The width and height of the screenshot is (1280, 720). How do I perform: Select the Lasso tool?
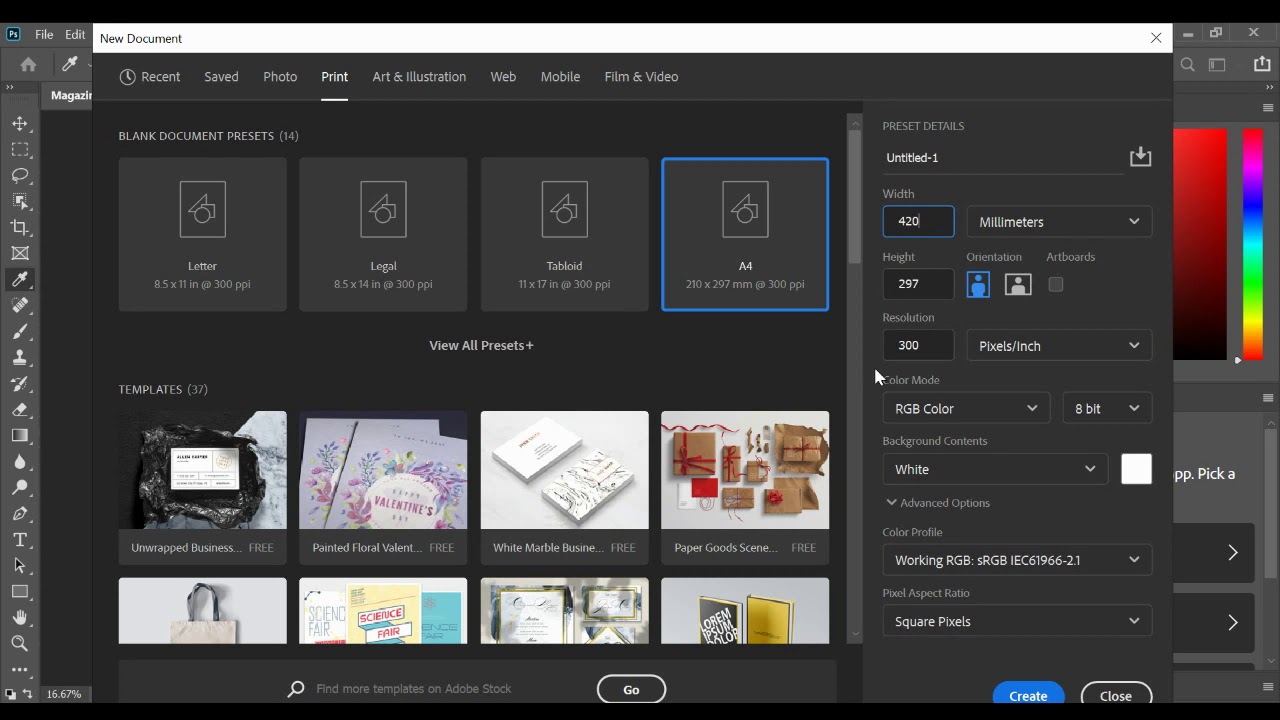pyautogui.click(x=20, y=175)
